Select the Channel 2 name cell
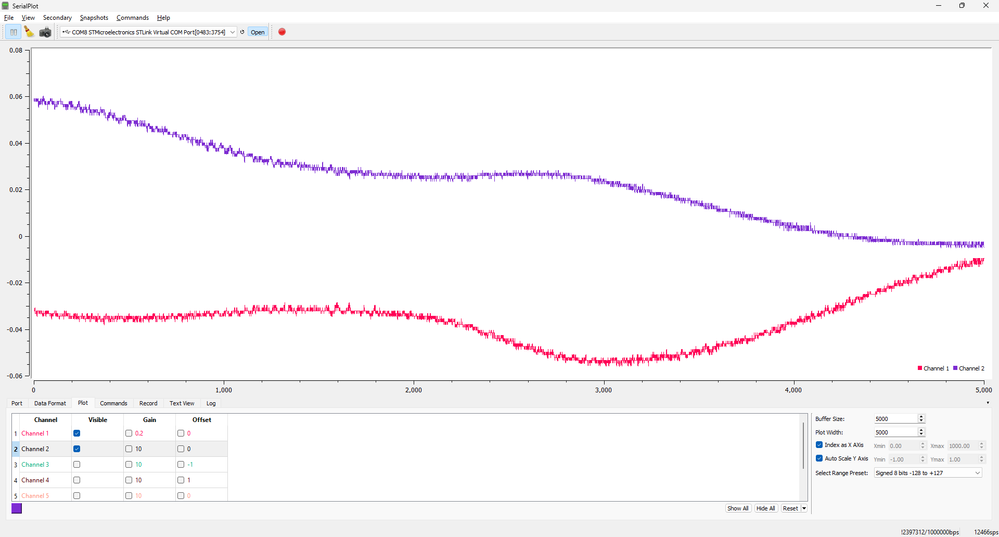Viewport: 999px width, 537px height. [x=45, y=448]
